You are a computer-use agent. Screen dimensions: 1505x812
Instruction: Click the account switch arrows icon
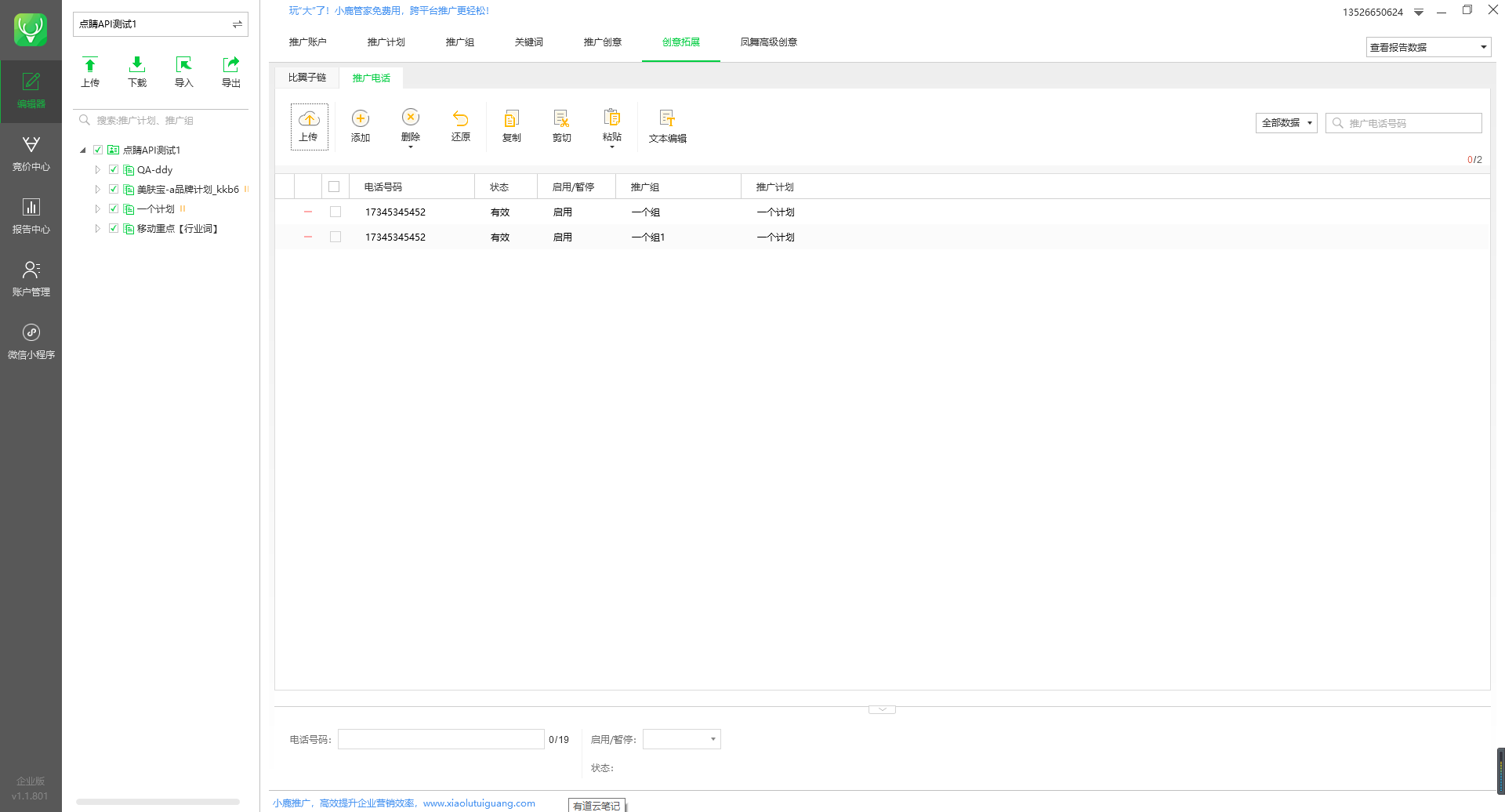click(237, 24)
